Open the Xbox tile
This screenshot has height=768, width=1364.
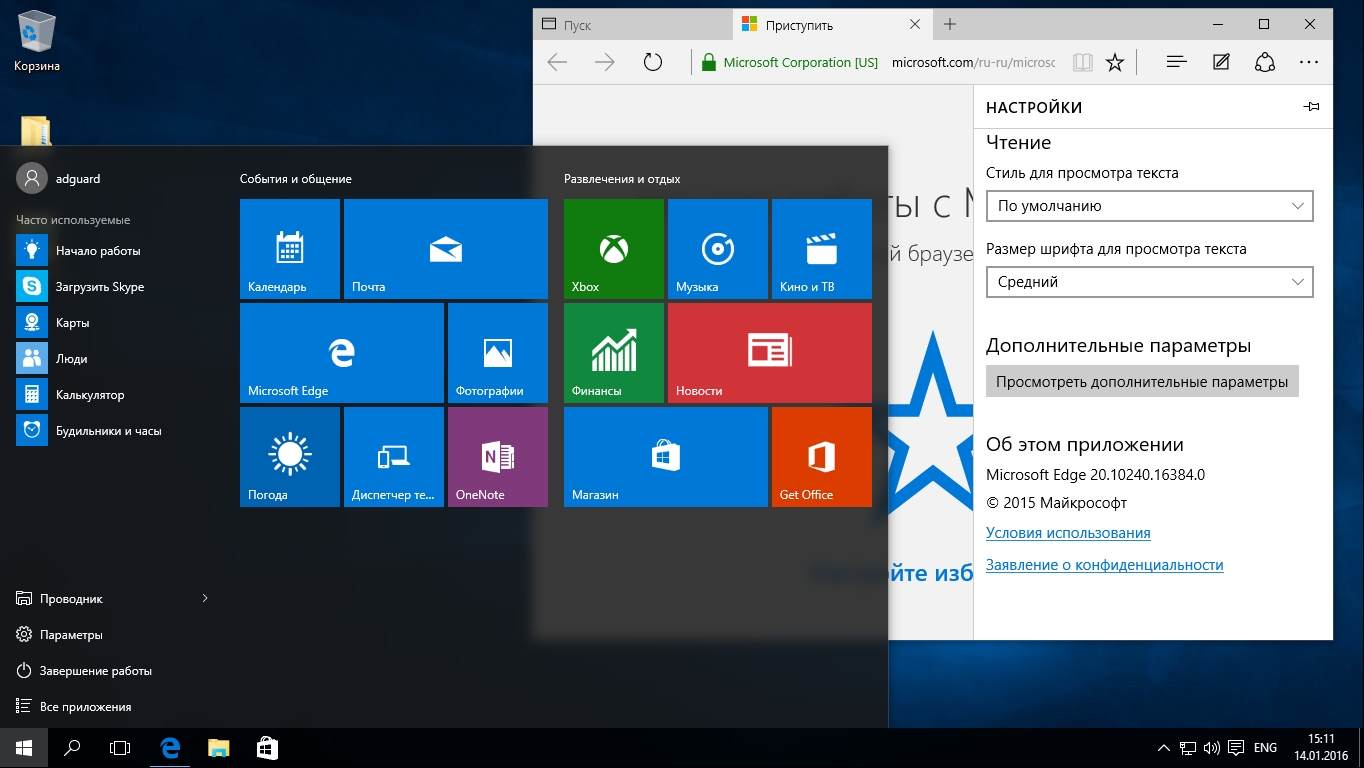coord(614,249)
